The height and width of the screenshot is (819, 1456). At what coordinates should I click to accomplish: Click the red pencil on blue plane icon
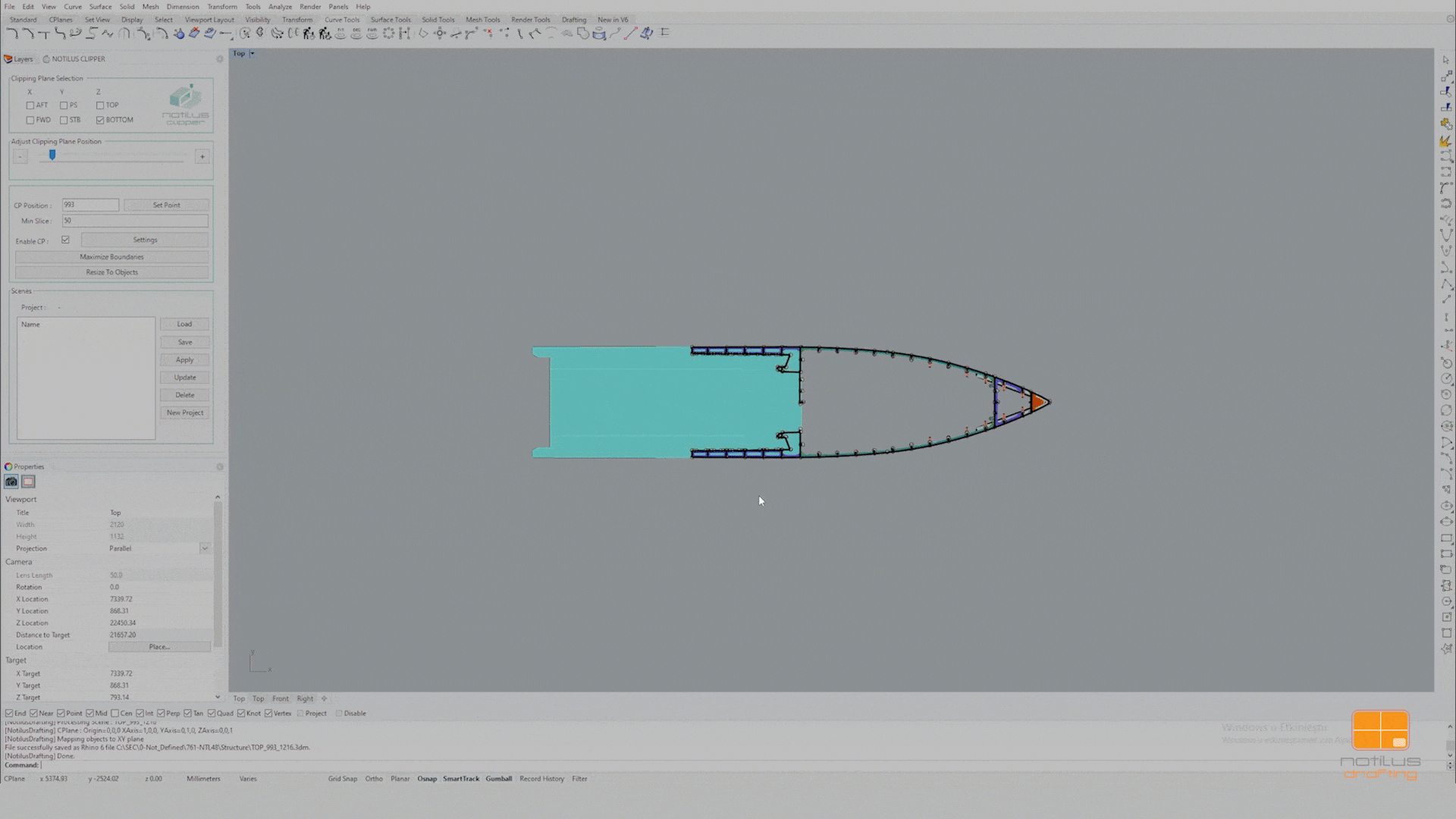click(x=194, y=33)
